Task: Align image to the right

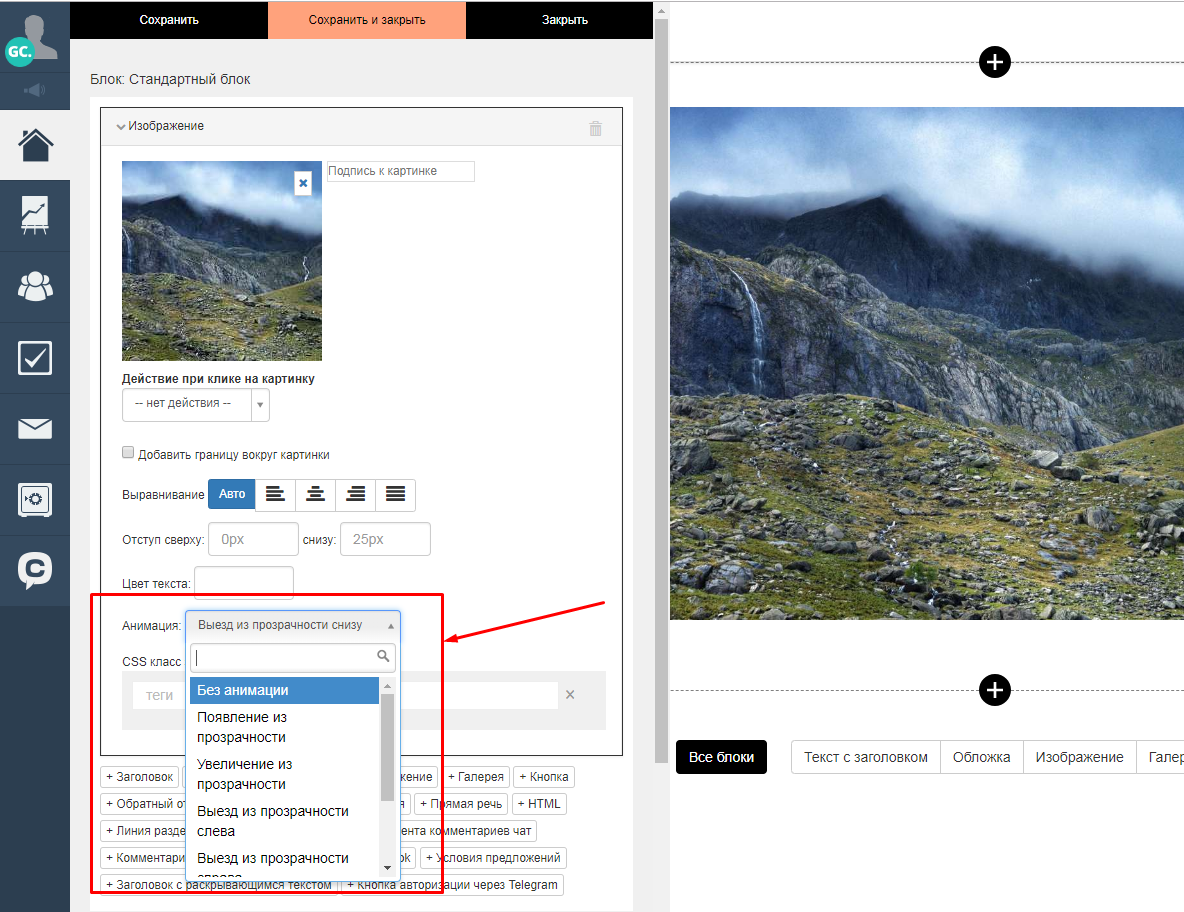Action: click(x=356, y=495)
